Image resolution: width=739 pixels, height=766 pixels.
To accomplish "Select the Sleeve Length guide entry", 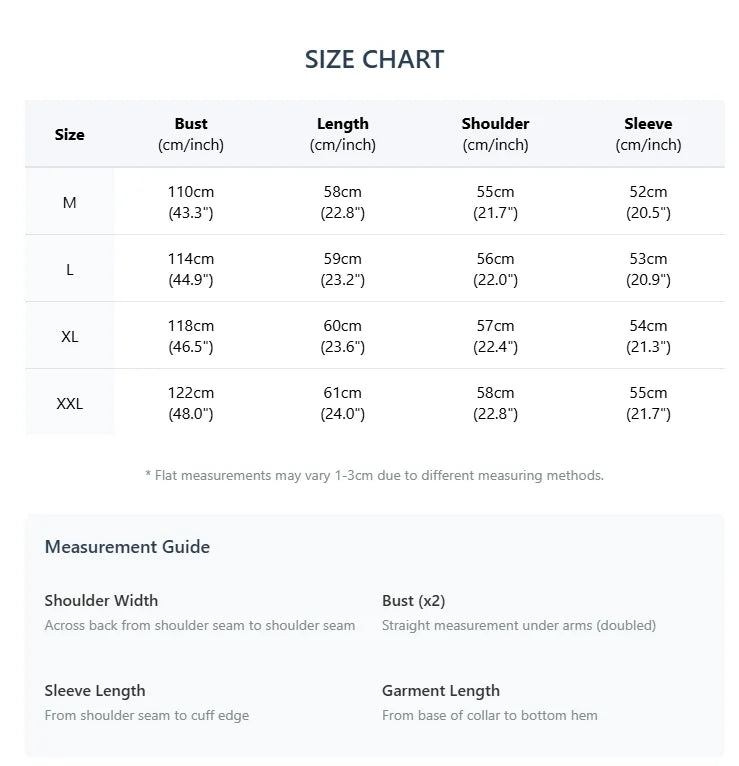I will (x=95, y=691).
